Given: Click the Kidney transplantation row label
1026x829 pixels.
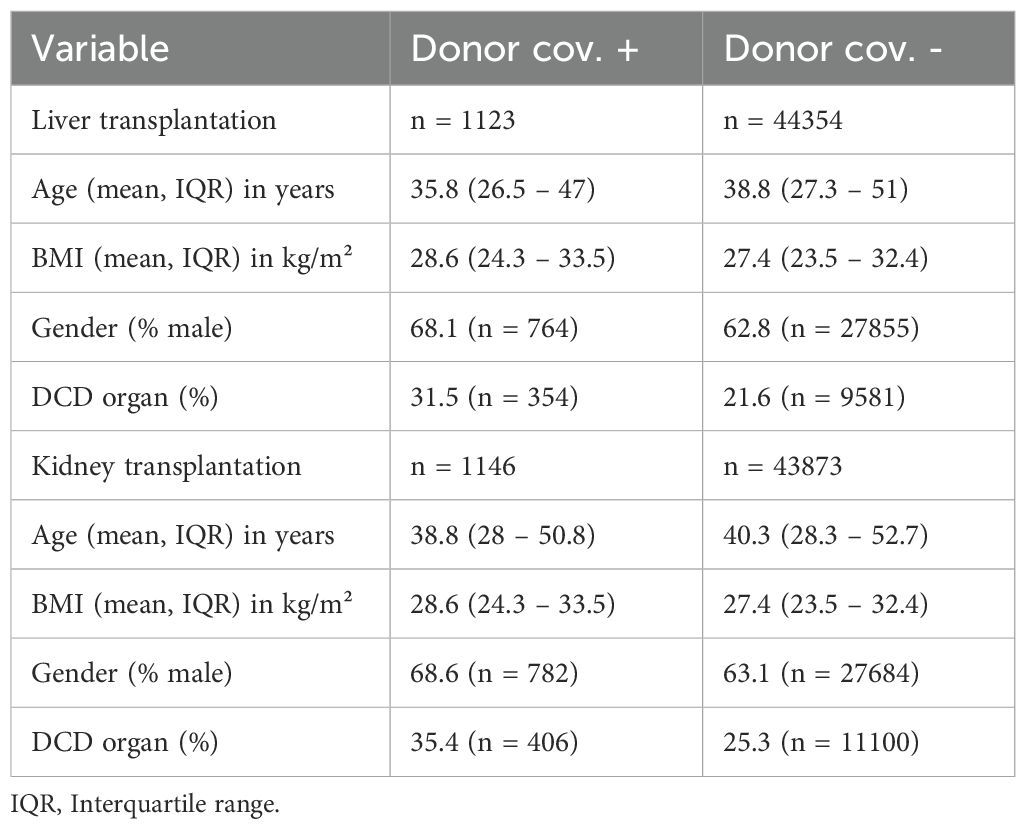Looking at the screenshot, I should pos(166,466).
